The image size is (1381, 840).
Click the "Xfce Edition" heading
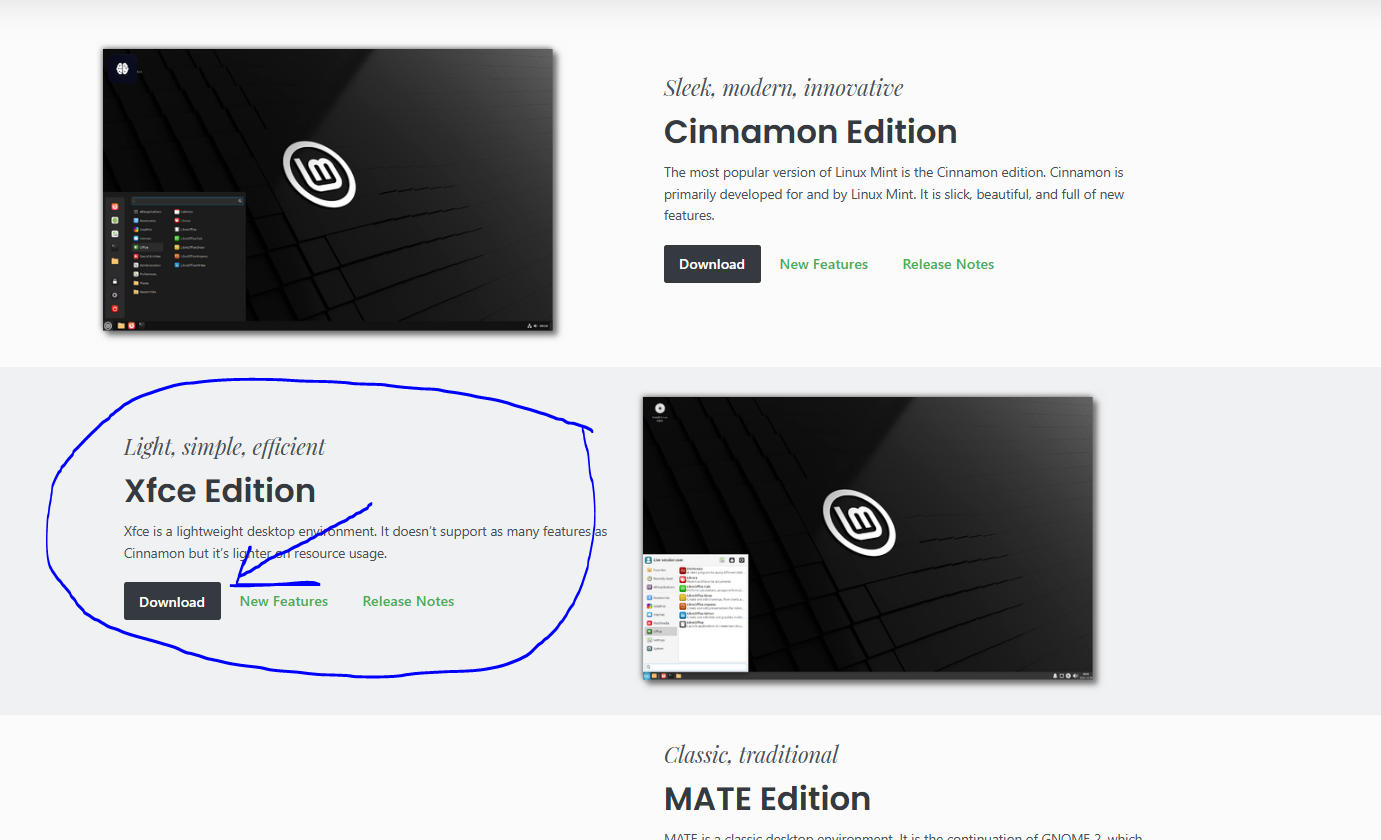220,490
